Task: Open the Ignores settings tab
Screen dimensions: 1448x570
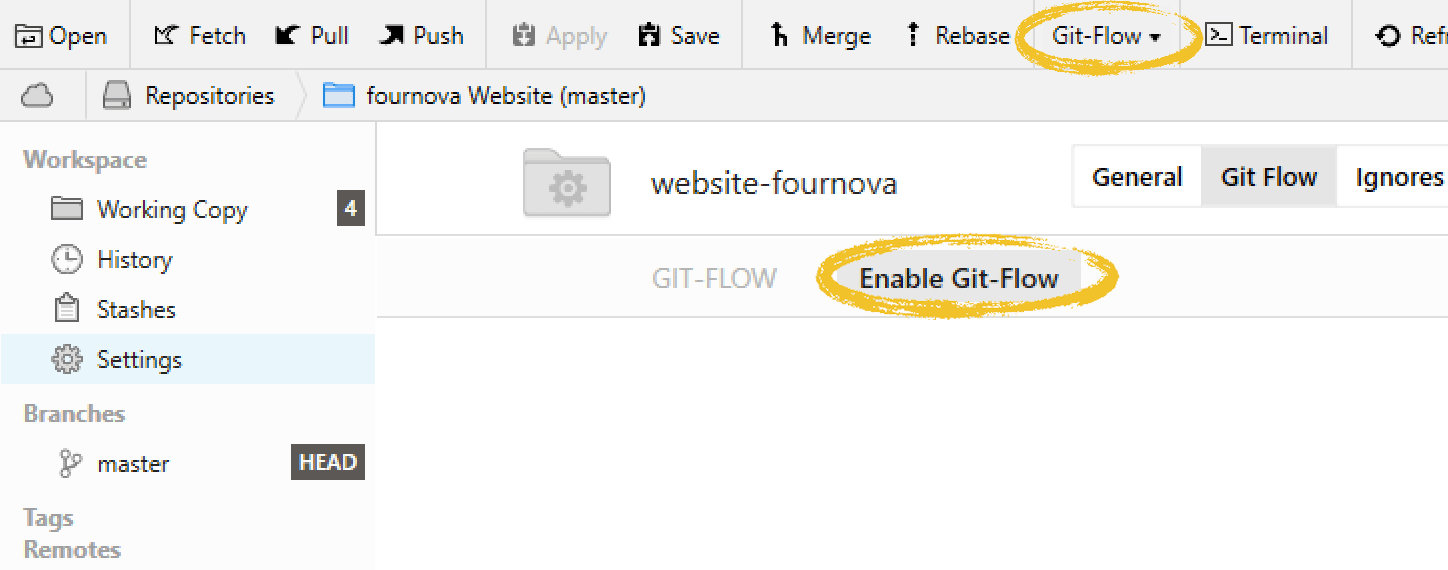Action: point(1398,178)
